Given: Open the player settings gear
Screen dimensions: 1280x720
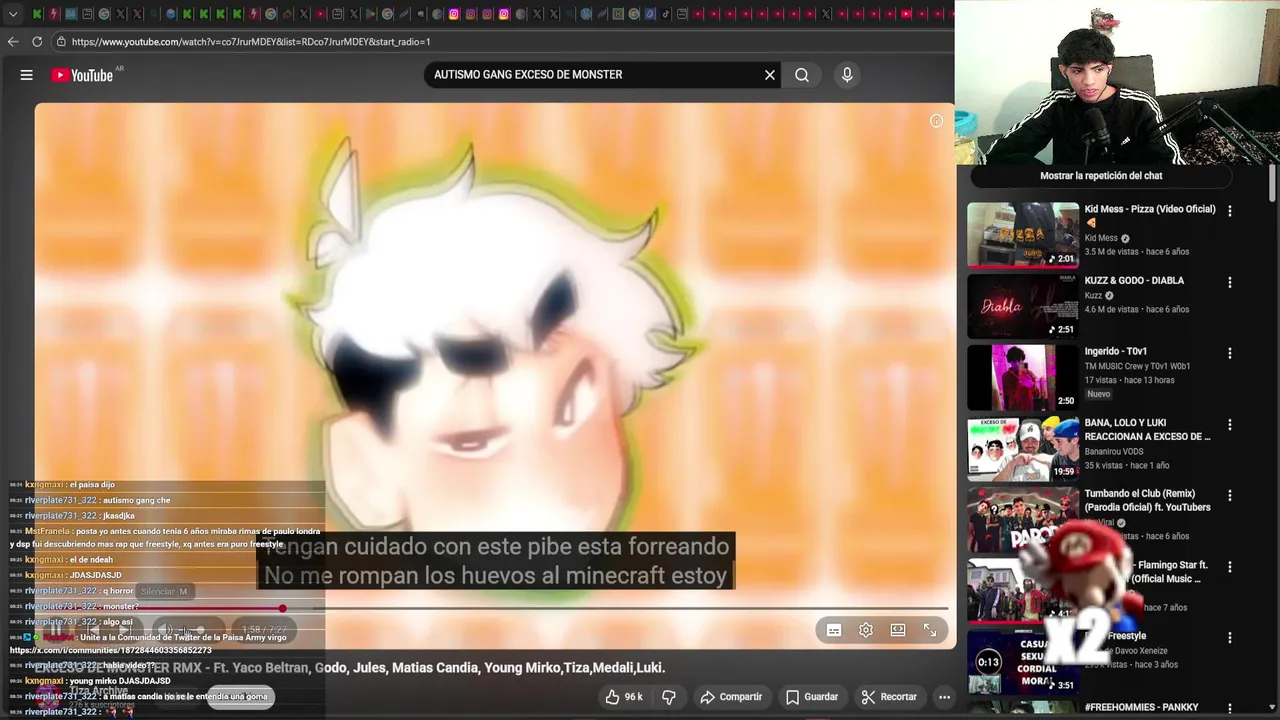Looking at the screenshot, I should tap(866, 630).
